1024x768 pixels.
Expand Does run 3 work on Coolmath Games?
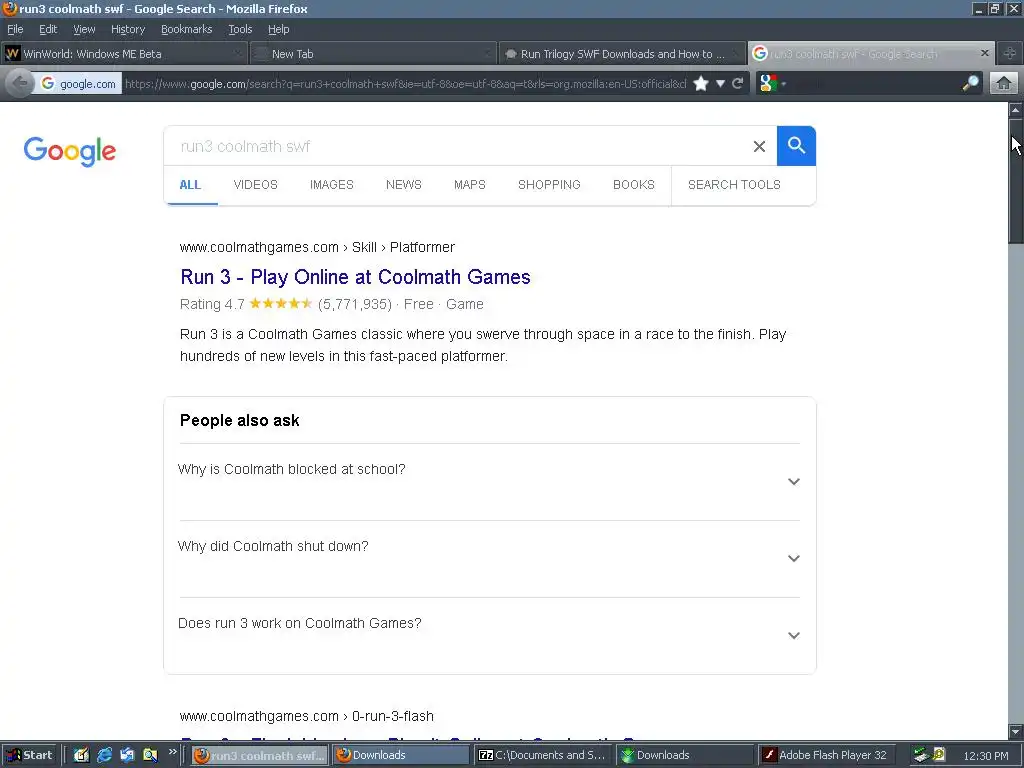pos(490,636)
